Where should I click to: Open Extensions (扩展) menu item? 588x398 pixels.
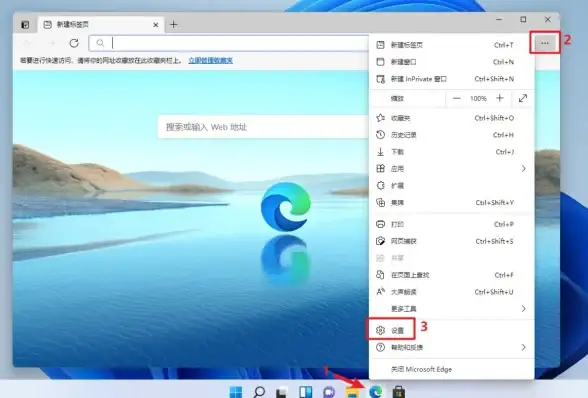point(452,186)
